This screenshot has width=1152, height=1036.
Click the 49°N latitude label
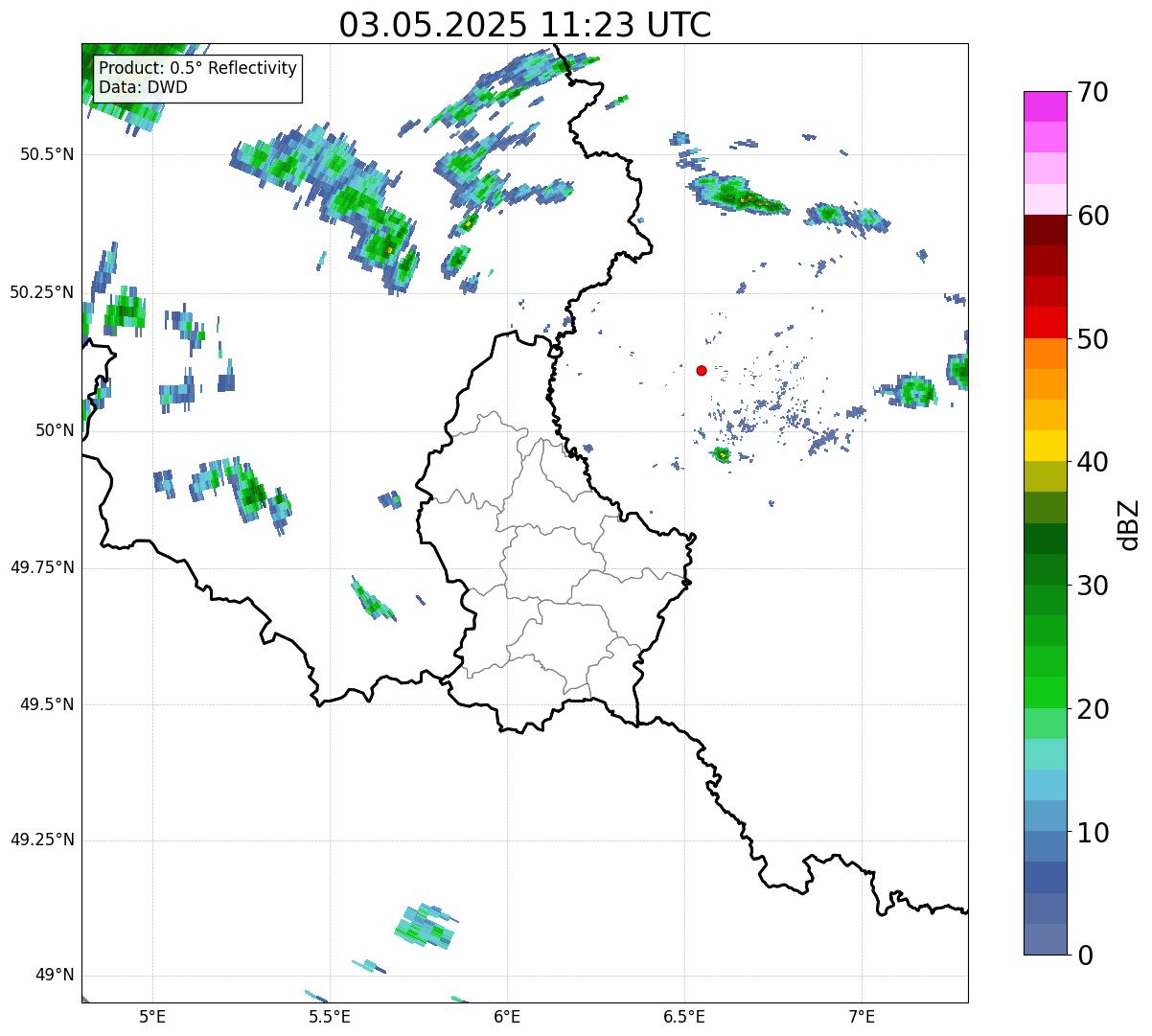pyautogui.click(x=55, y=976)
